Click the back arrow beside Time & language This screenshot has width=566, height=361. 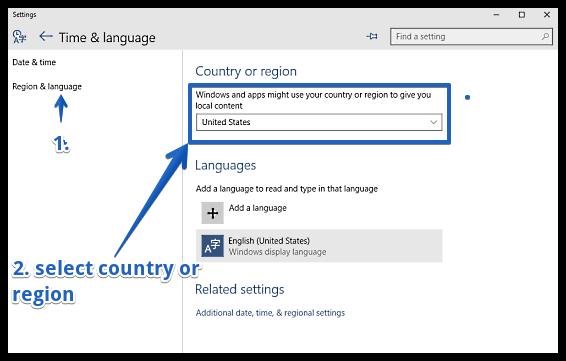(46, 36)
